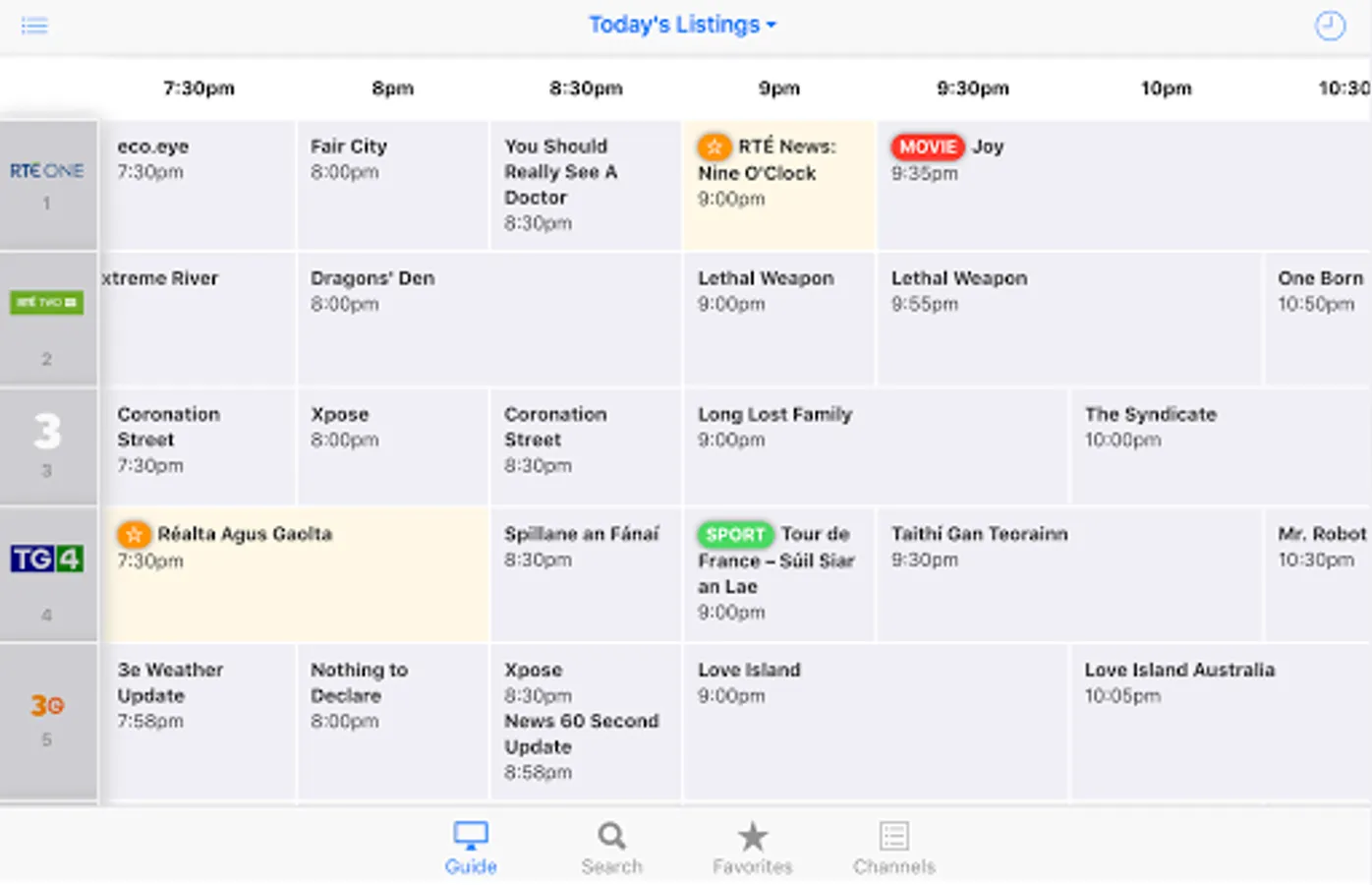Viewport: 1372px width, 885px height.
Task: Click the SPORT badge on Tour de France
Action: 734,535
